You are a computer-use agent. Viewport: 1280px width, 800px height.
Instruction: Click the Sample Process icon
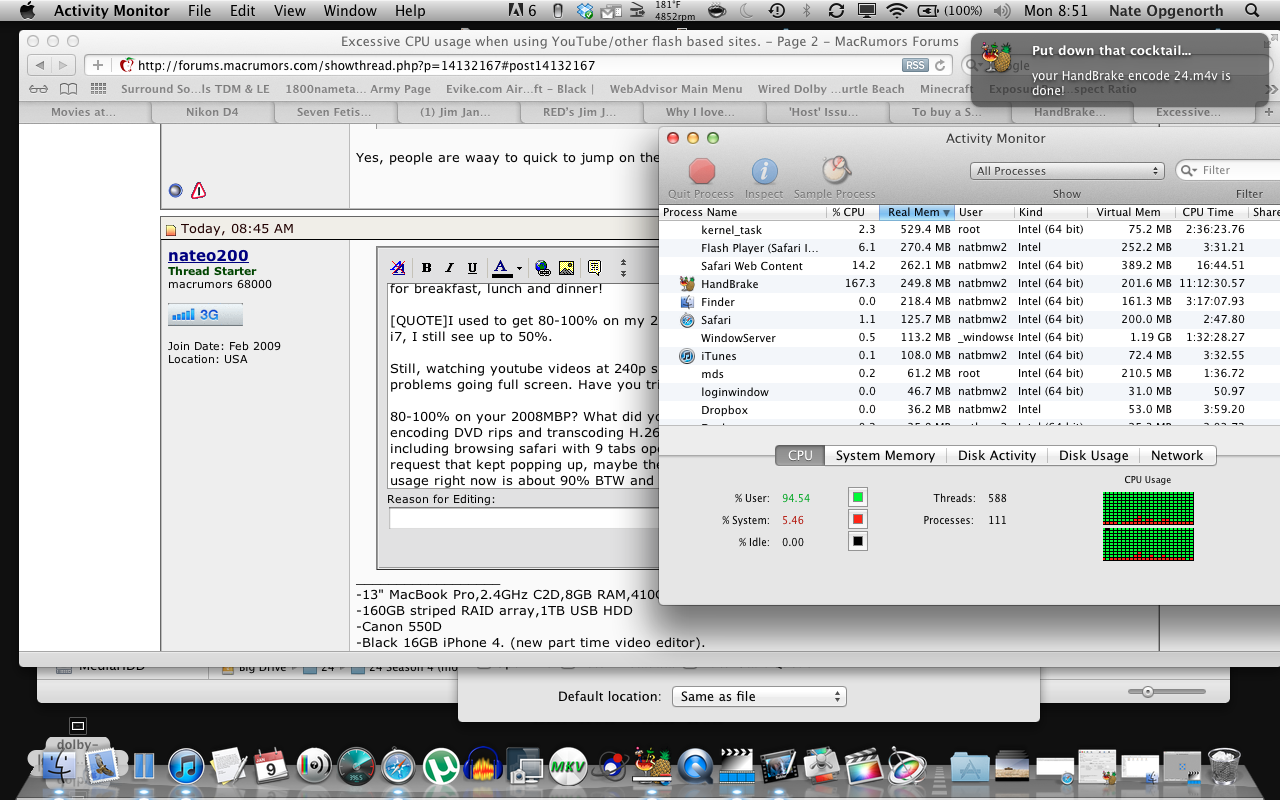[x=834, y=171]
